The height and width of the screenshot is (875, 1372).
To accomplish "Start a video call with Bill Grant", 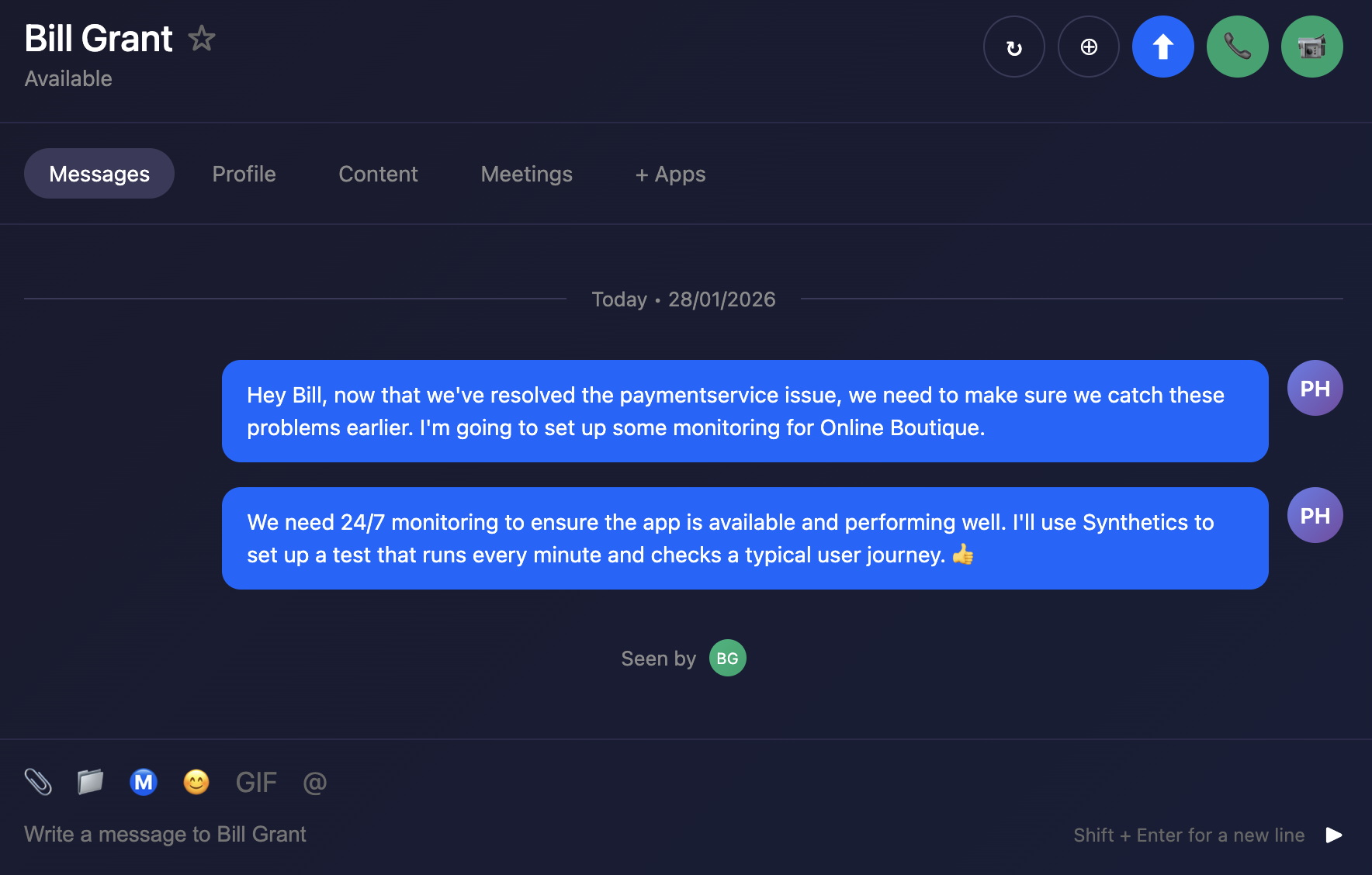I will pos(1311,47).
